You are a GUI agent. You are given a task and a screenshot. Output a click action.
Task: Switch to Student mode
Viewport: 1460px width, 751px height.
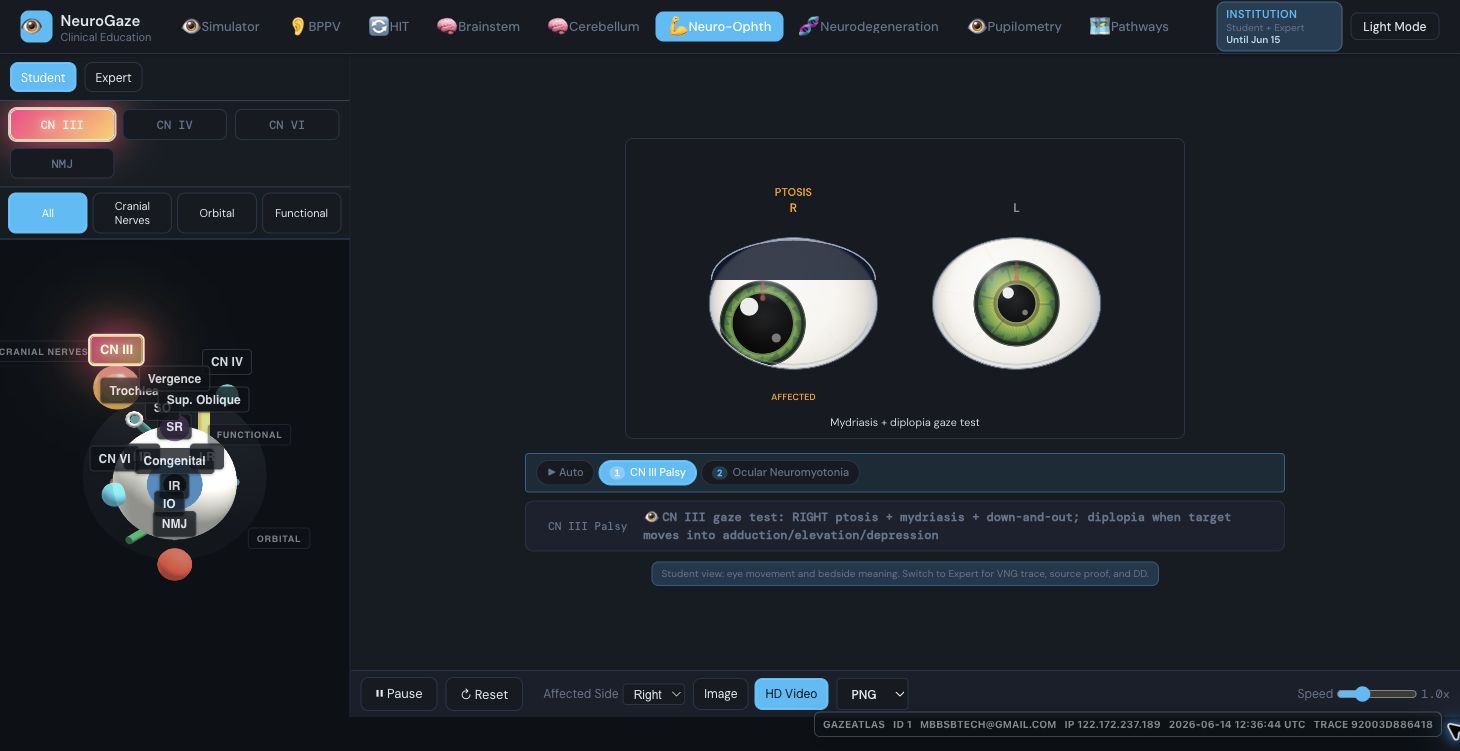coord(43,77)
